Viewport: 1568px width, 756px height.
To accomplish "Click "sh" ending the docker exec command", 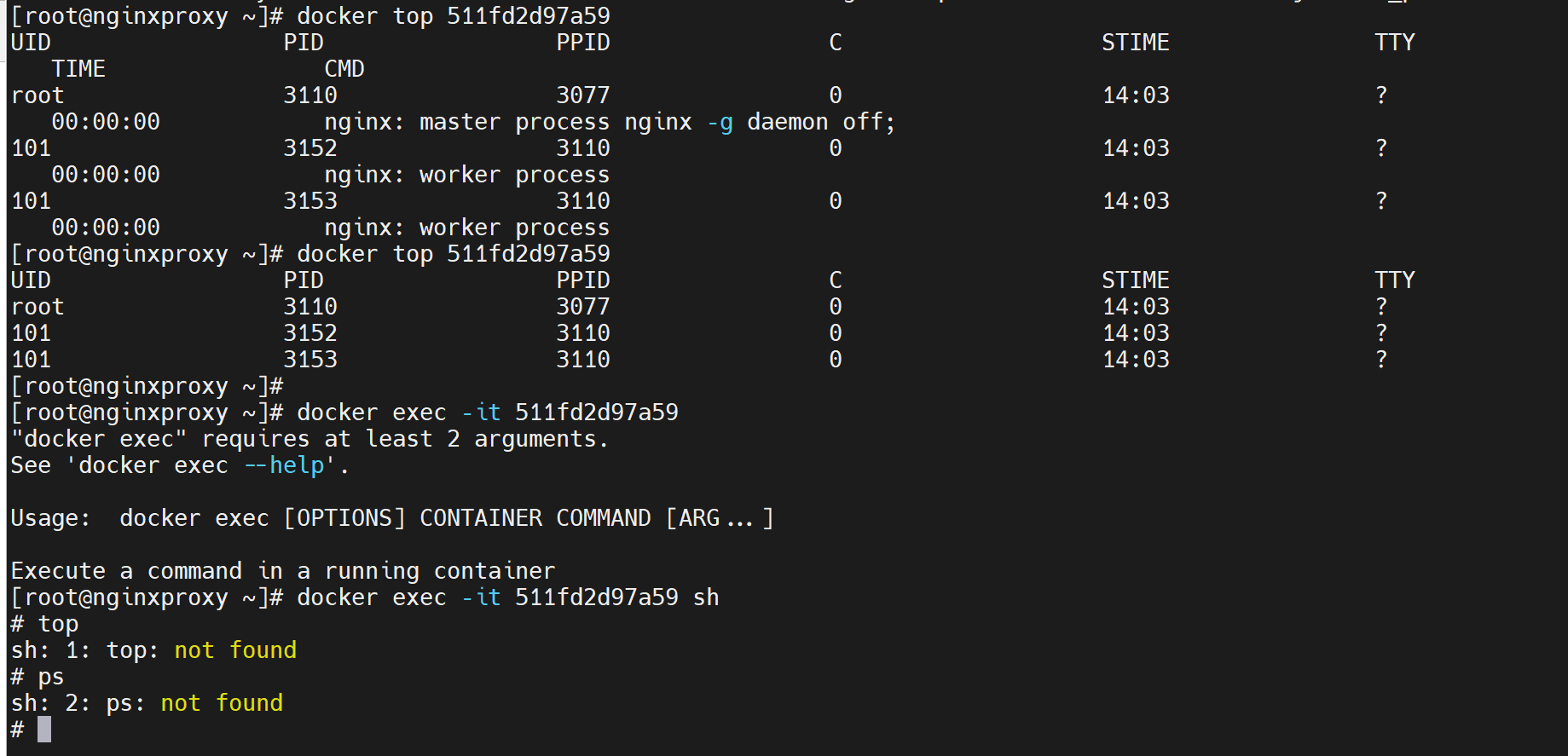I will 706,597.
